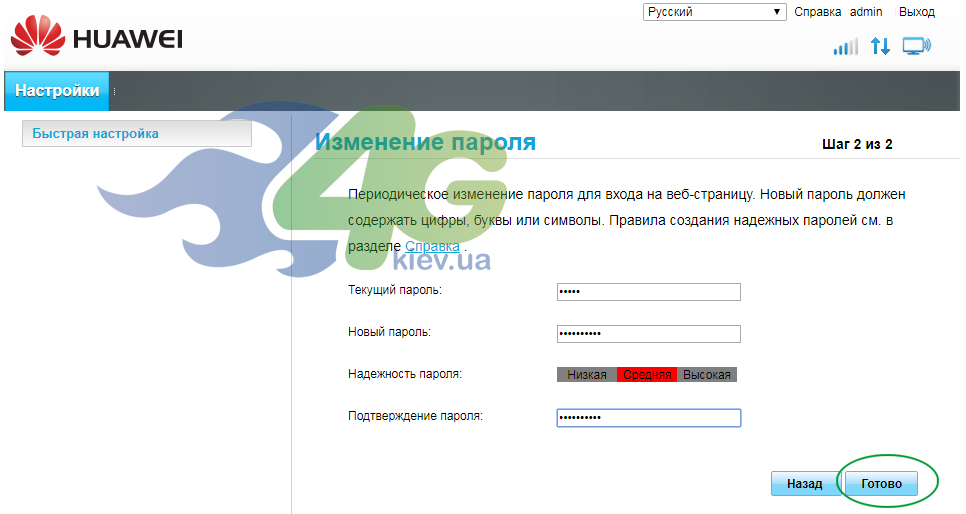Select Быстрая настройка in sidebar
966x514 pixels.
[x=137, y=133]
